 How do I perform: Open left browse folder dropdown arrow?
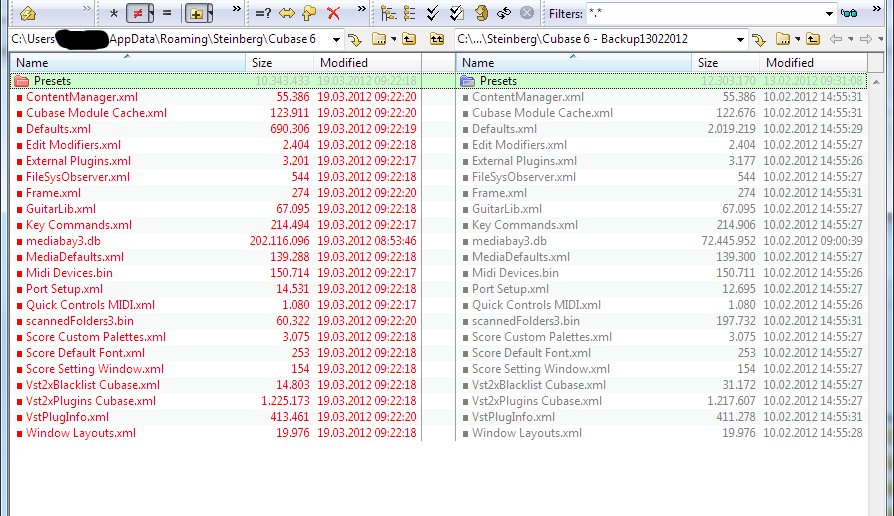pyautogui.click(x=393, y=39)
